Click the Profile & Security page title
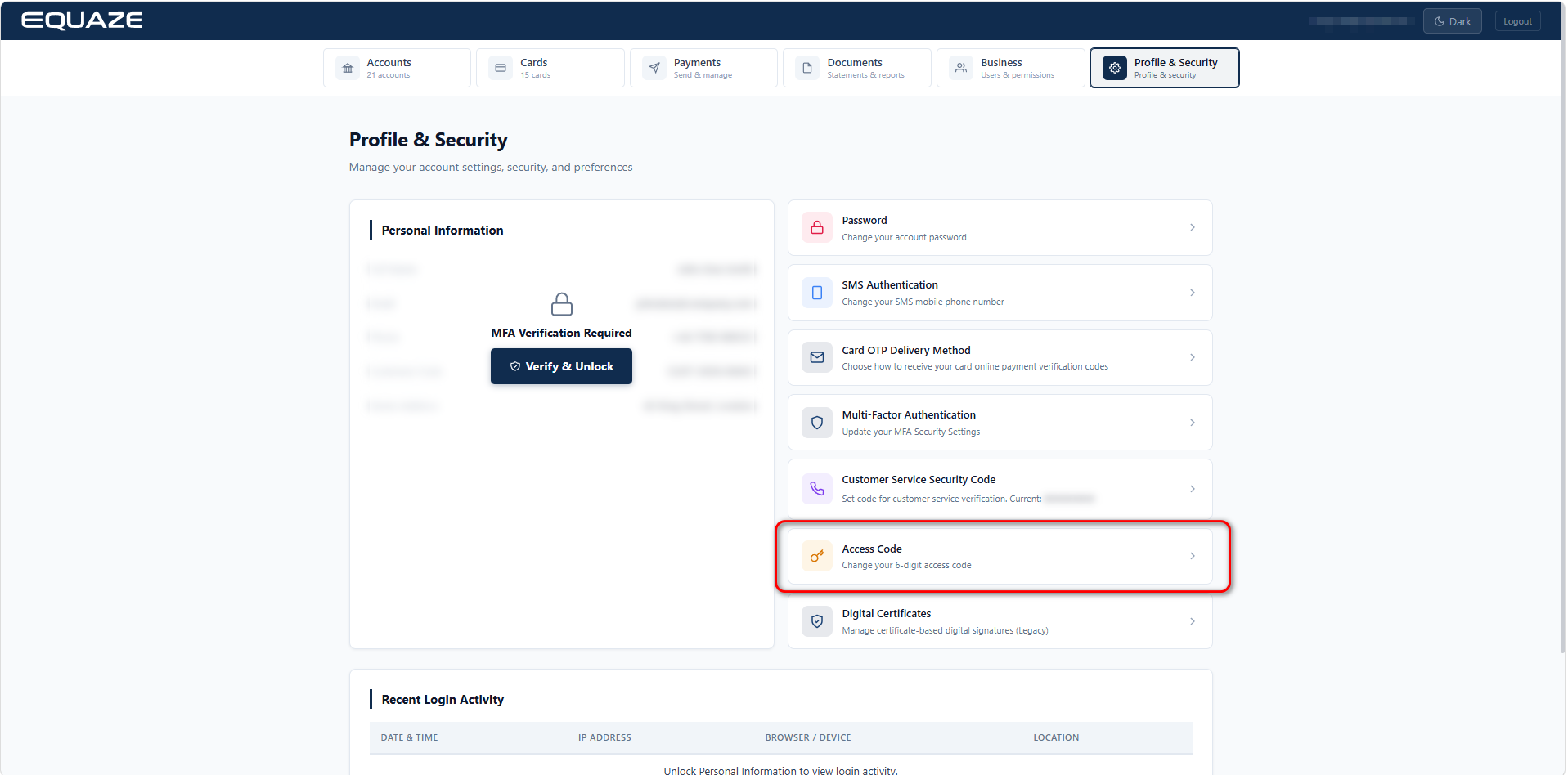Screen dimensions: 1568x775 pos(429,140)
